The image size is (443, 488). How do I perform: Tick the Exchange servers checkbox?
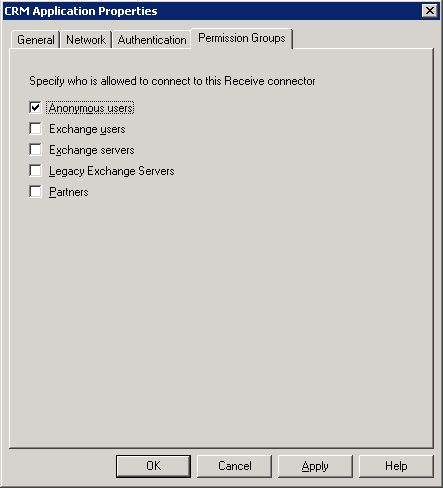tap(35, 150)
